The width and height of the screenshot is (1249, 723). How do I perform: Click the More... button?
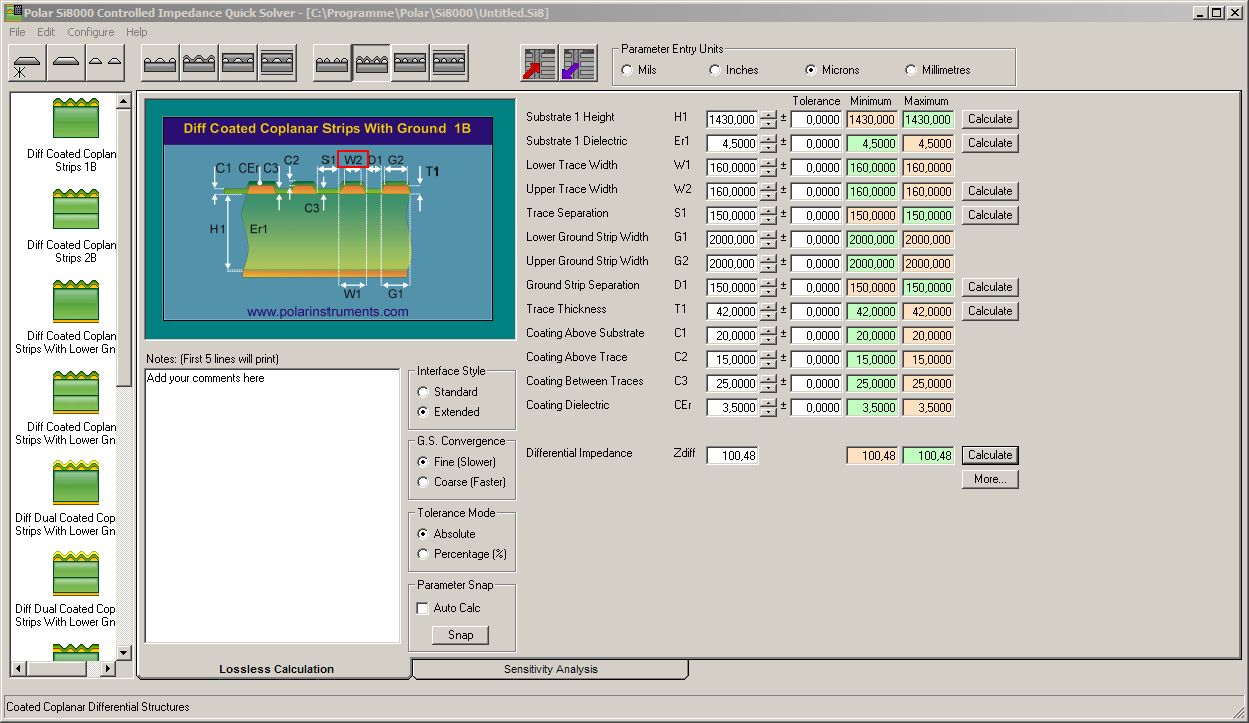[990, 479]
